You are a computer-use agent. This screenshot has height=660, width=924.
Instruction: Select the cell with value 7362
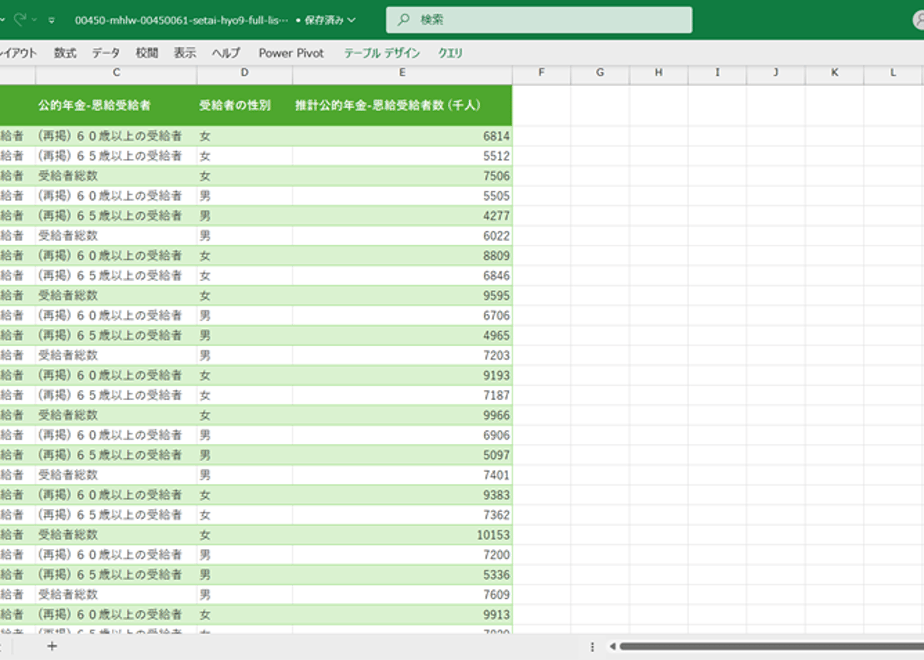(402, 515)
